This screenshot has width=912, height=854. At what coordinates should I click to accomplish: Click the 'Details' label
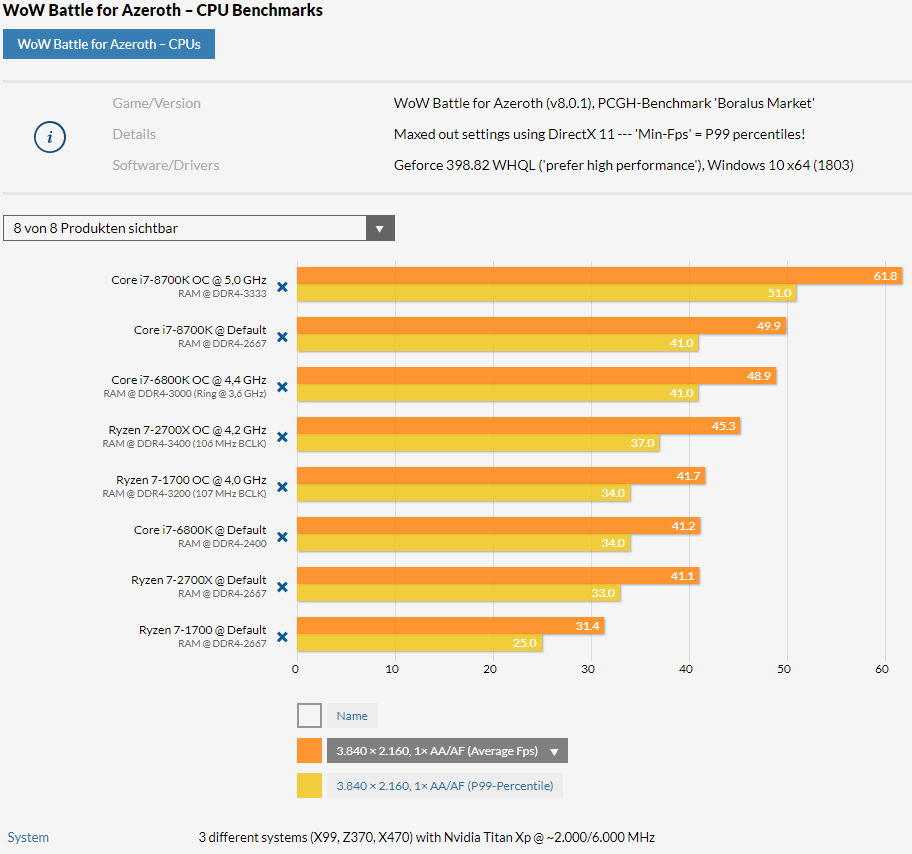[x=134, y=134]
